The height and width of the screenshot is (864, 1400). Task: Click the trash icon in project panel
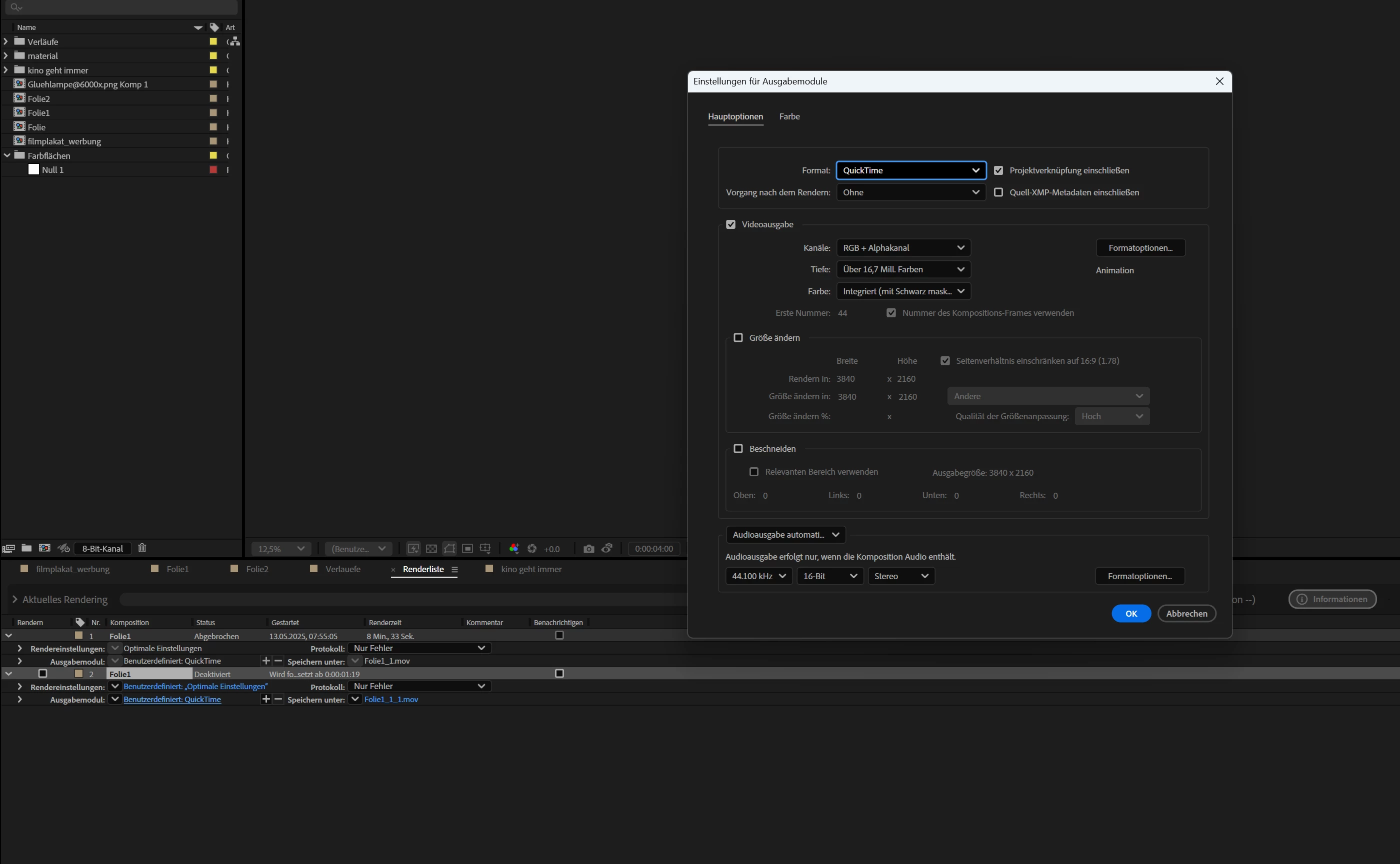[142, 548]
